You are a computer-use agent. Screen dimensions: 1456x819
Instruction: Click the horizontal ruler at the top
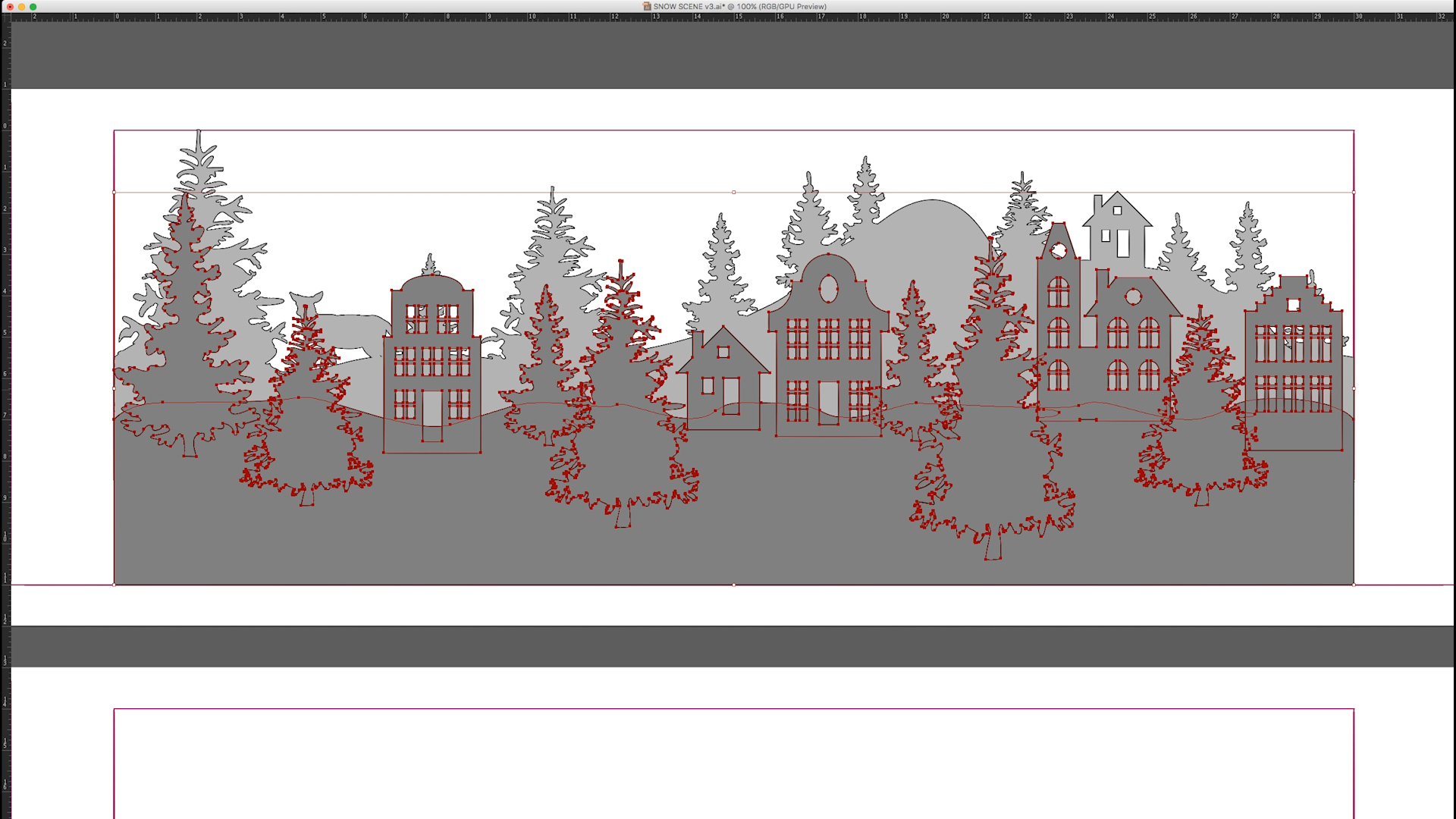(x=728, y=17)
